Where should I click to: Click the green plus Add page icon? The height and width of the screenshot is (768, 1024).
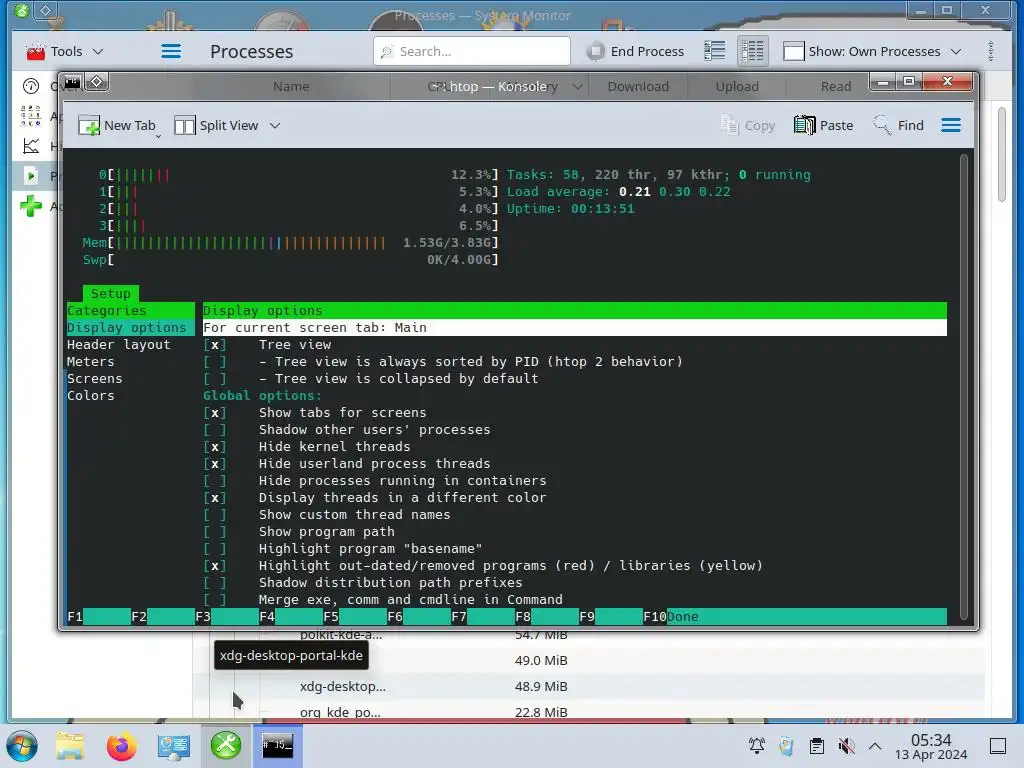pyautogui.click(x=31, y=206)
